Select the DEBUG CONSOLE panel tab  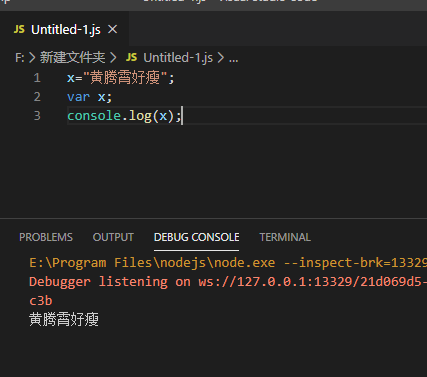(x=196, y=237)
